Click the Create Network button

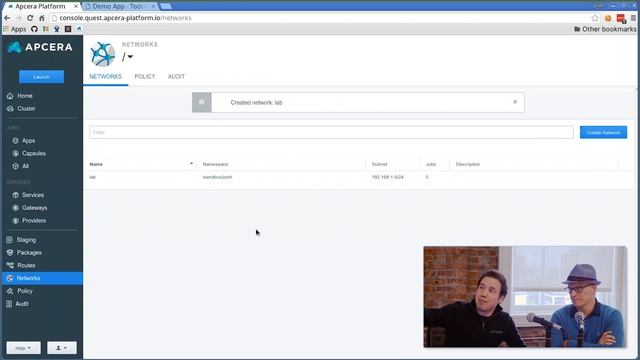tap(603, 132)
